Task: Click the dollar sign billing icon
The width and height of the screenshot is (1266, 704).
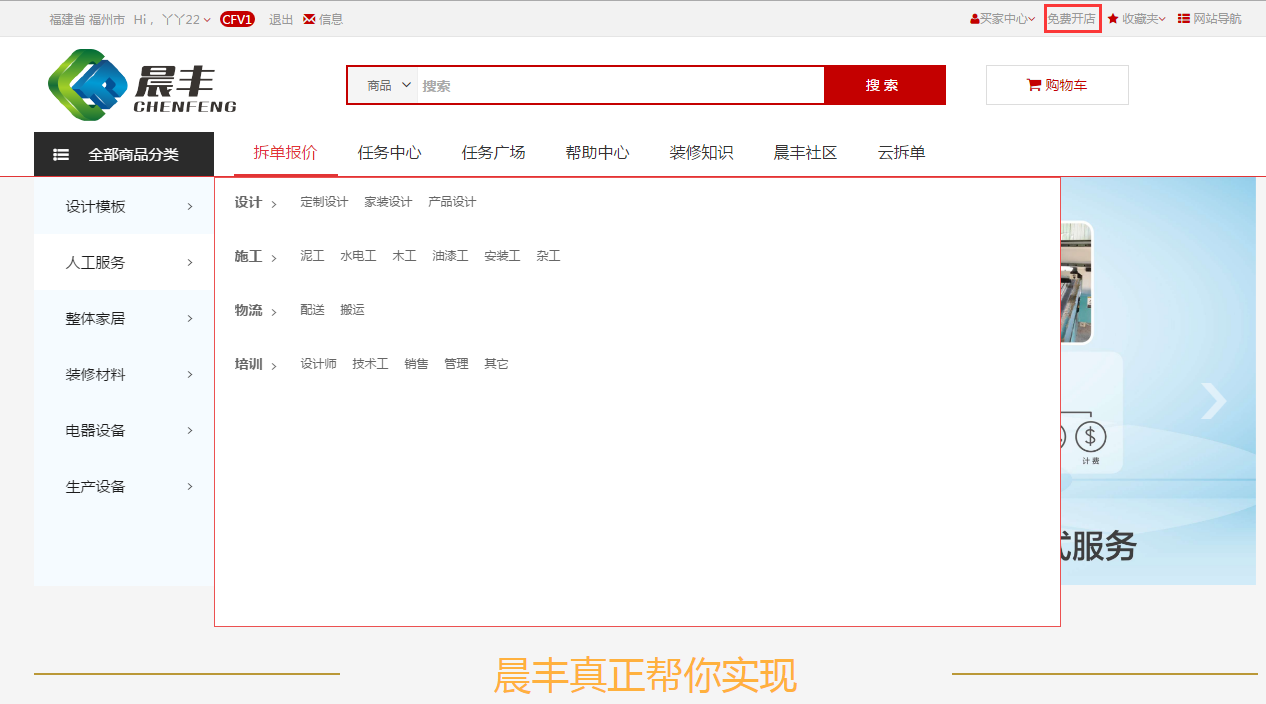Action: [1090, 437]
